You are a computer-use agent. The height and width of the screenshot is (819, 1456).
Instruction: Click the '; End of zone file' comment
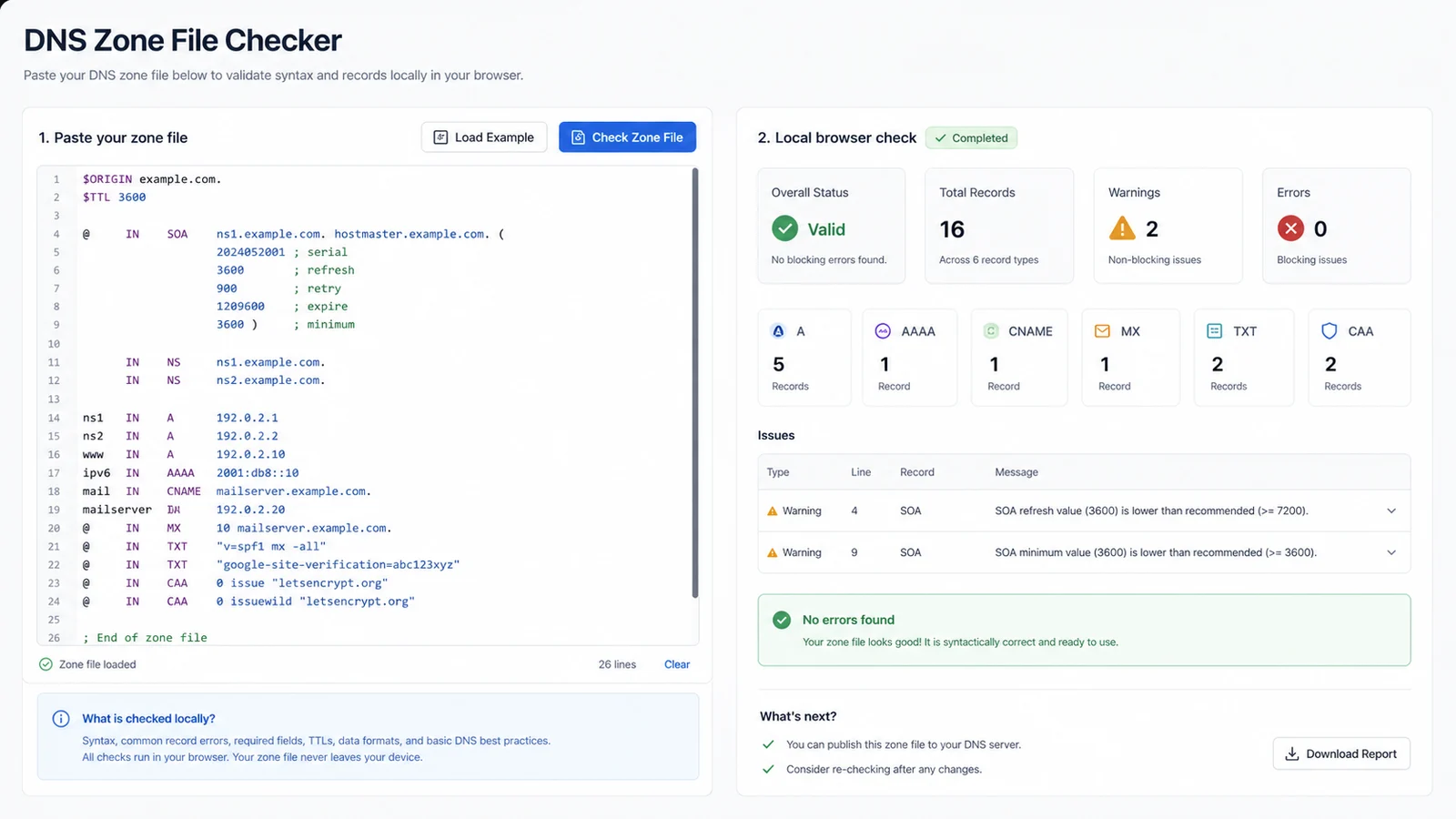pos(145,638)
